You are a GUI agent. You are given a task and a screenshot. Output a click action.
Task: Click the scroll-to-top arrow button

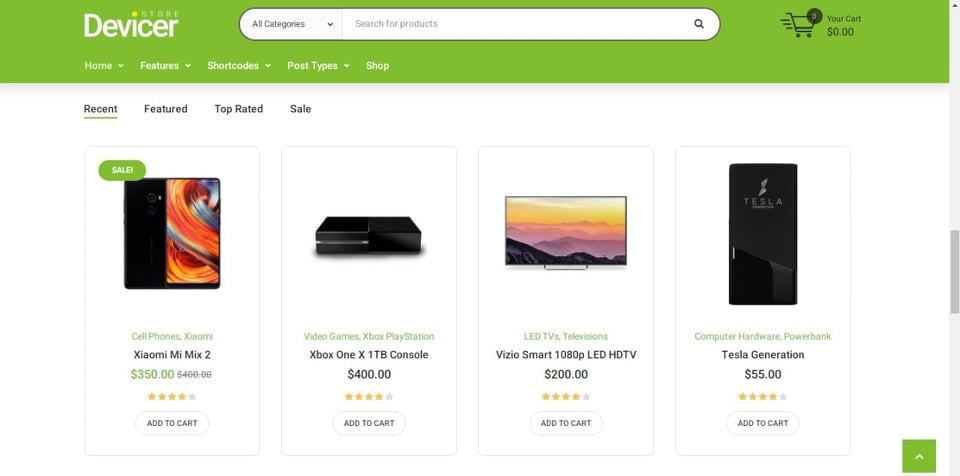point(919,456)
